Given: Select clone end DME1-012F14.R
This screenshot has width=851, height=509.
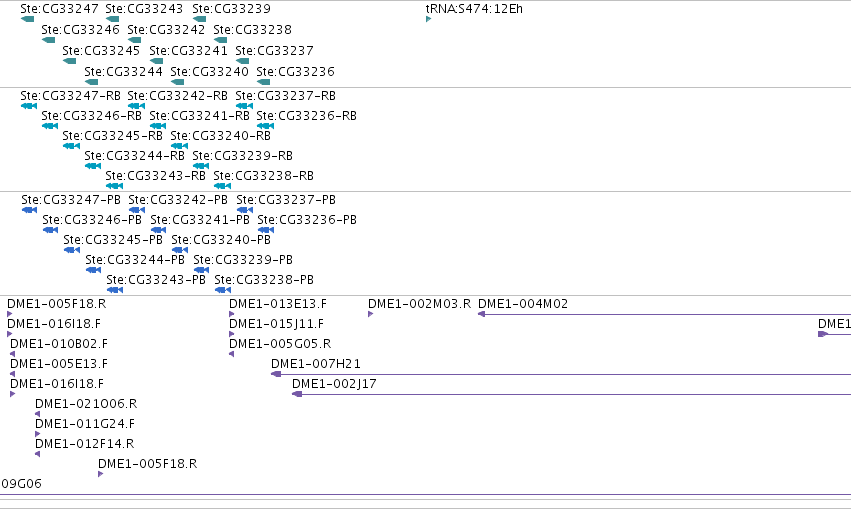Looking at the screenshot, I should point(85,444).
